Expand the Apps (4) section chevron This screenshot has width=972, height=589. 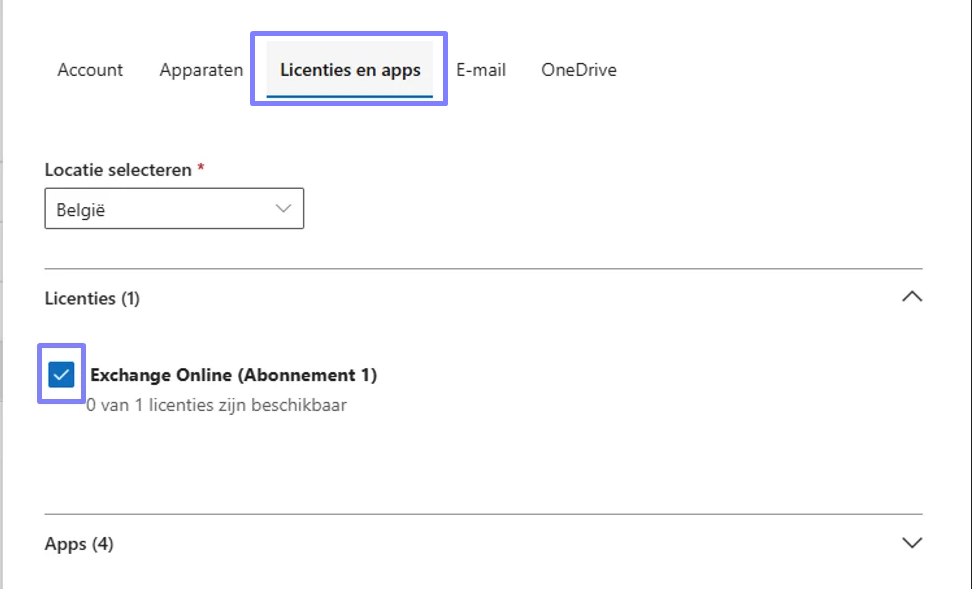point(912,543)
